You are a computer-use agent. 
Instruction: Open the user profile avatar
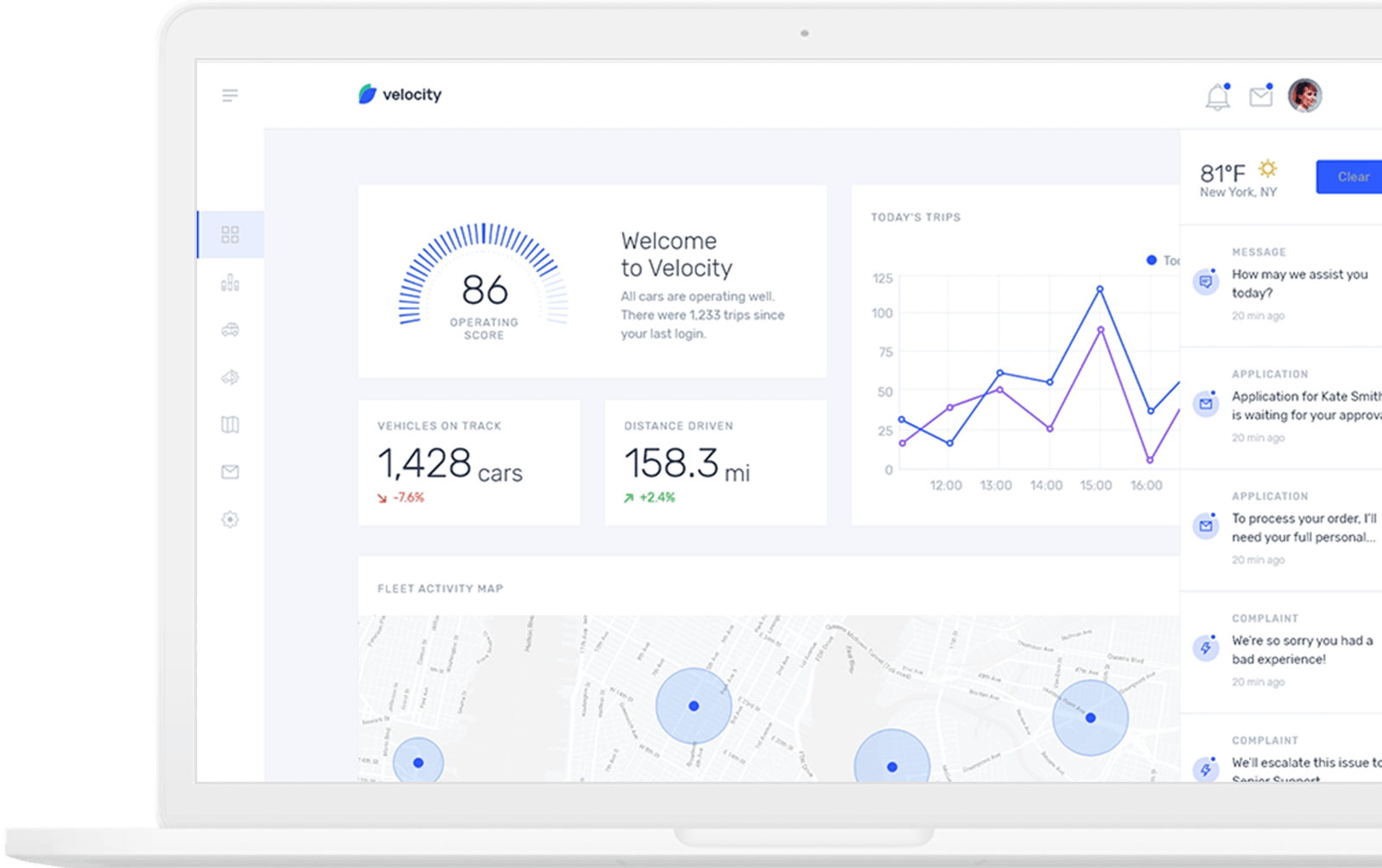[1305, 95]
